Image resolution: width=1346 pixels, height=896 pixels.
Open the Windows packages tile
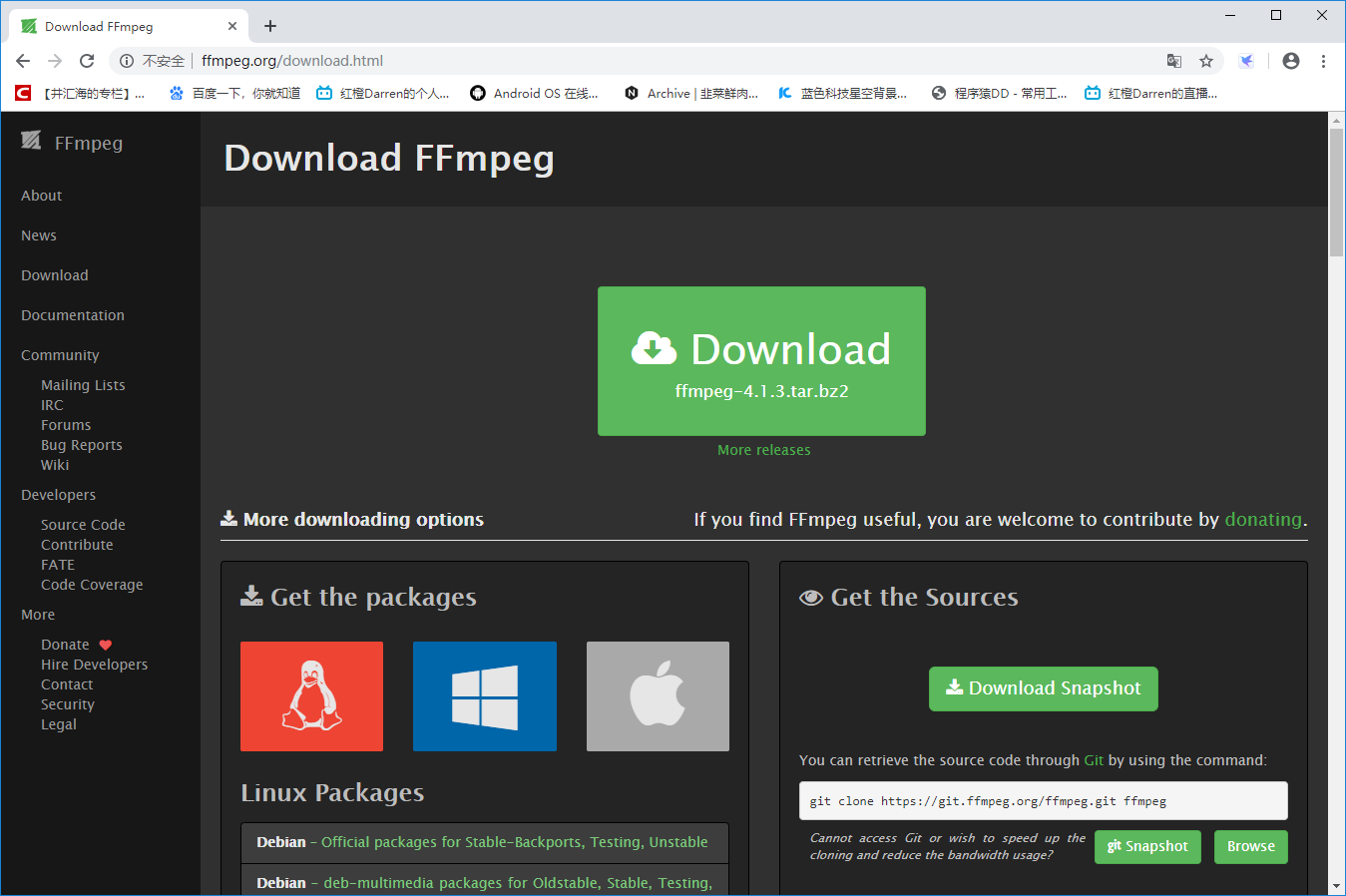coord(485,696)
